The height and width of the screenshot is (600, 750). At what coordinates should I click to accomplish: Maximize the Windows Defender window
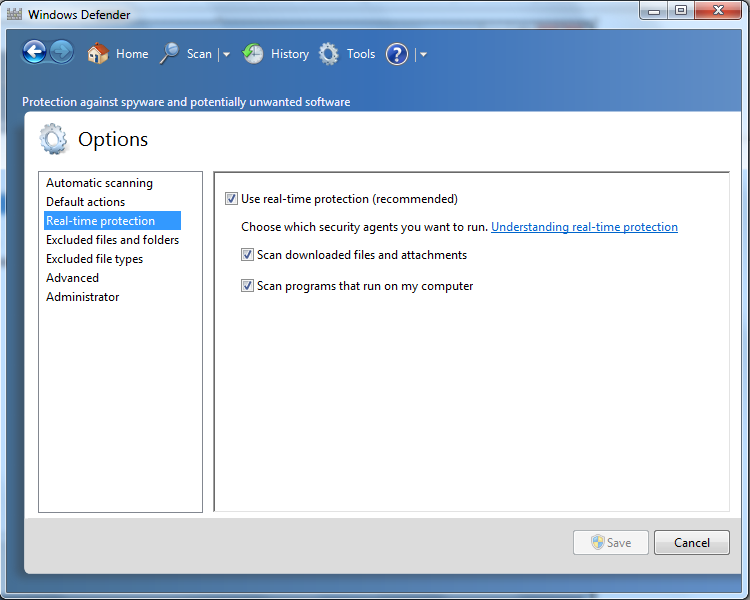point(681,11)
